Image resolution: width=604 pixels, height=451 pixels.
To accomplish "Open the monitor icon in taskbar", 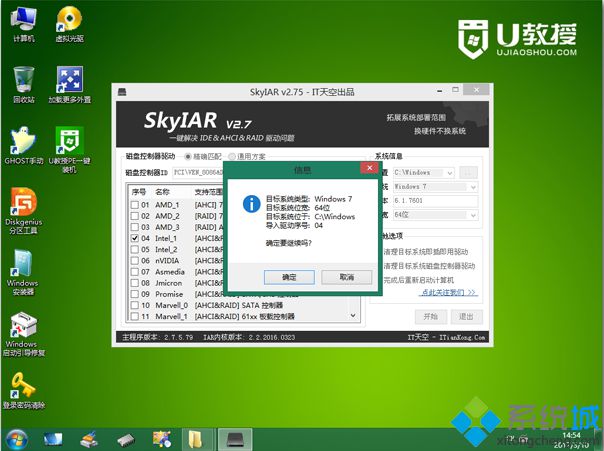I will click(53, 439).
